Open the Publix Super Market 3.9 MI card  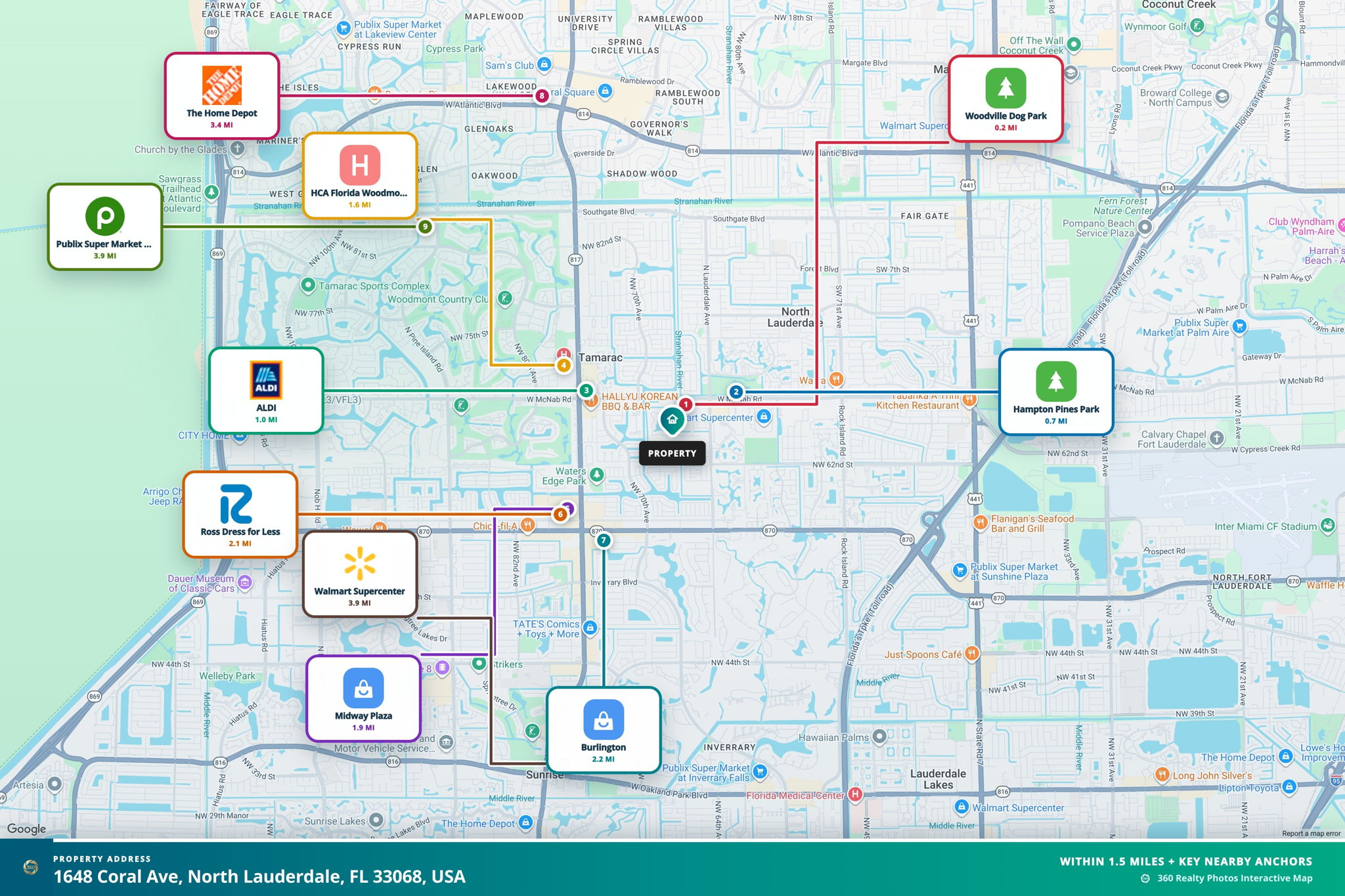point(105,227)
